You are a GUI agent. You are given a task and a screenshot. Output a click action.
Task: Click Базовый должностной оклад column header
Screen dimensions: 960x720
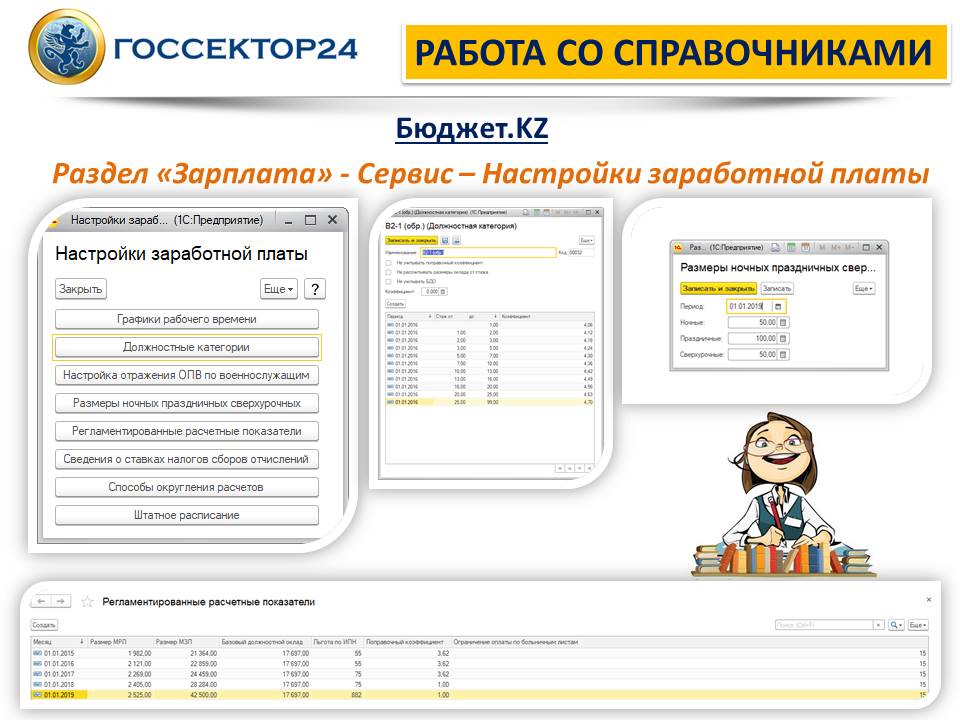pos(265,642)
